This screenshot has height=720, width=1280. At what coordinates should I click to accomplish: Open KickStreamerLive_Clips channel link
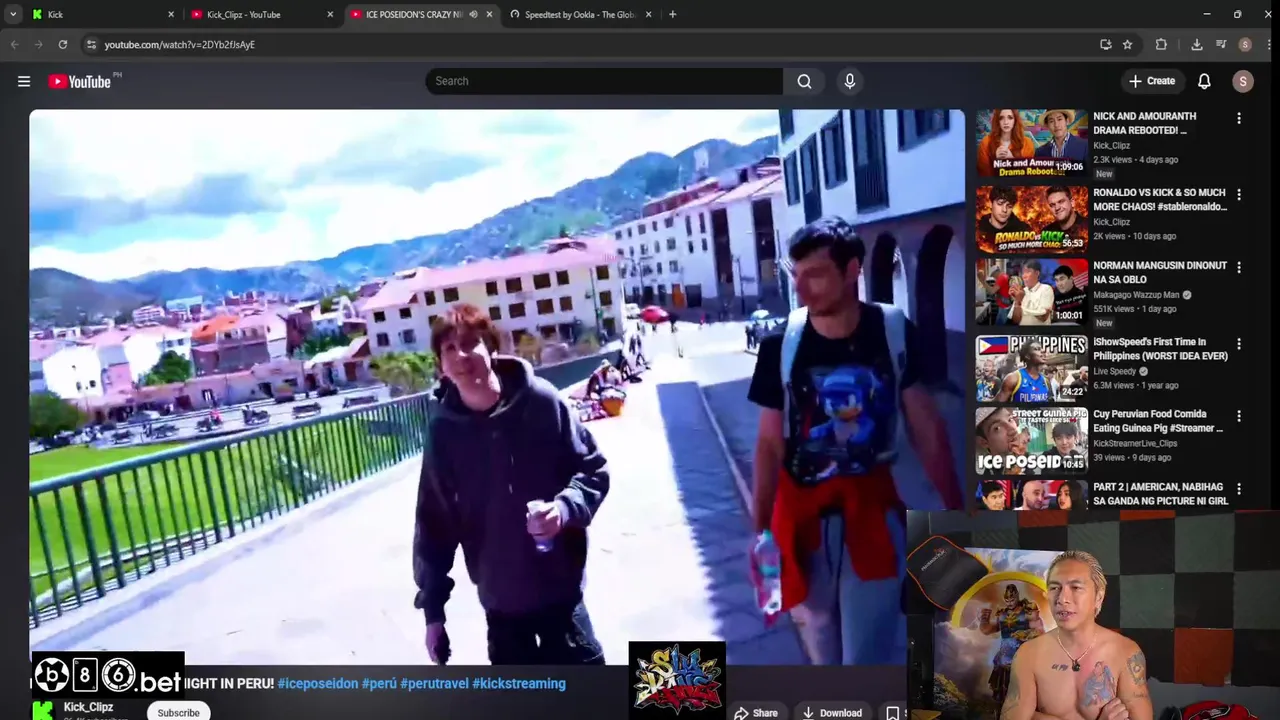point(1135,443)
